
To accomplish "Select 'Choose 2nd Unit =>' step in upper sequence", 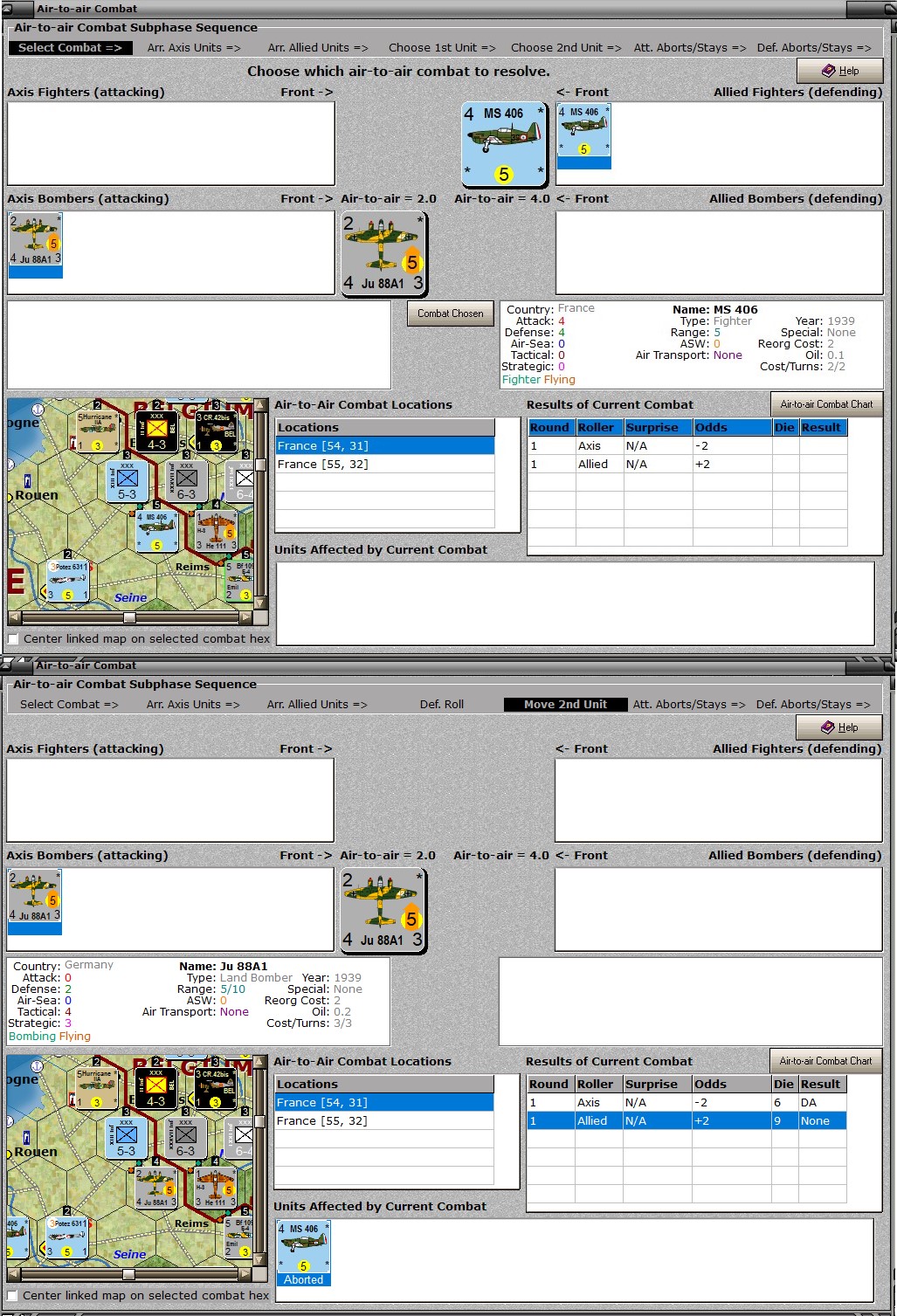I will coord(566,48).
